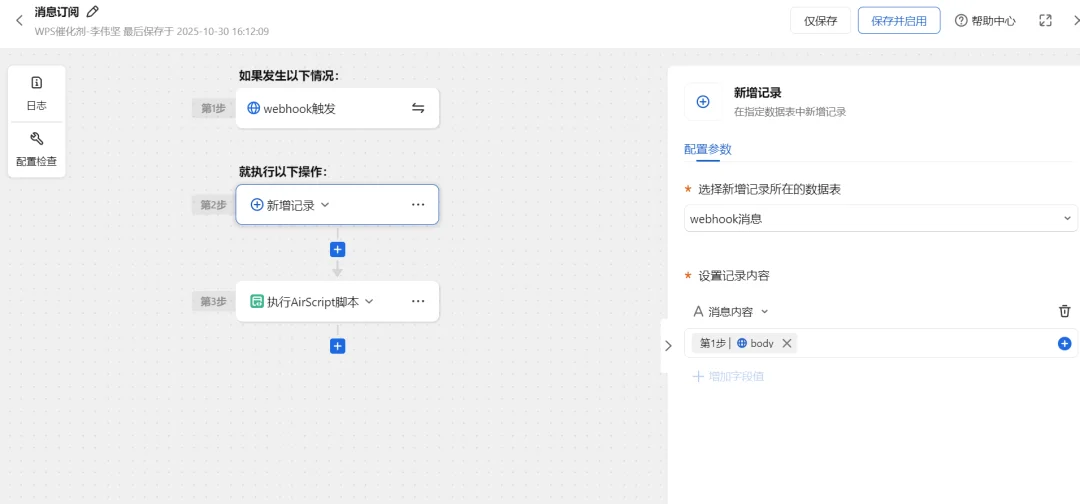1080x504 pixels.
Task: Switch to the 配置参数 tab
Action: (707, 149)
